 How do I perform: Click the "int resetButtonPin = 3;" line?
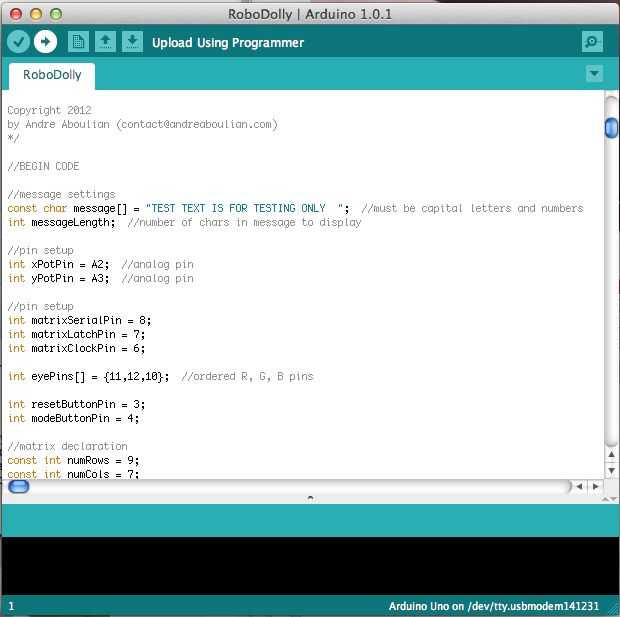76,404
